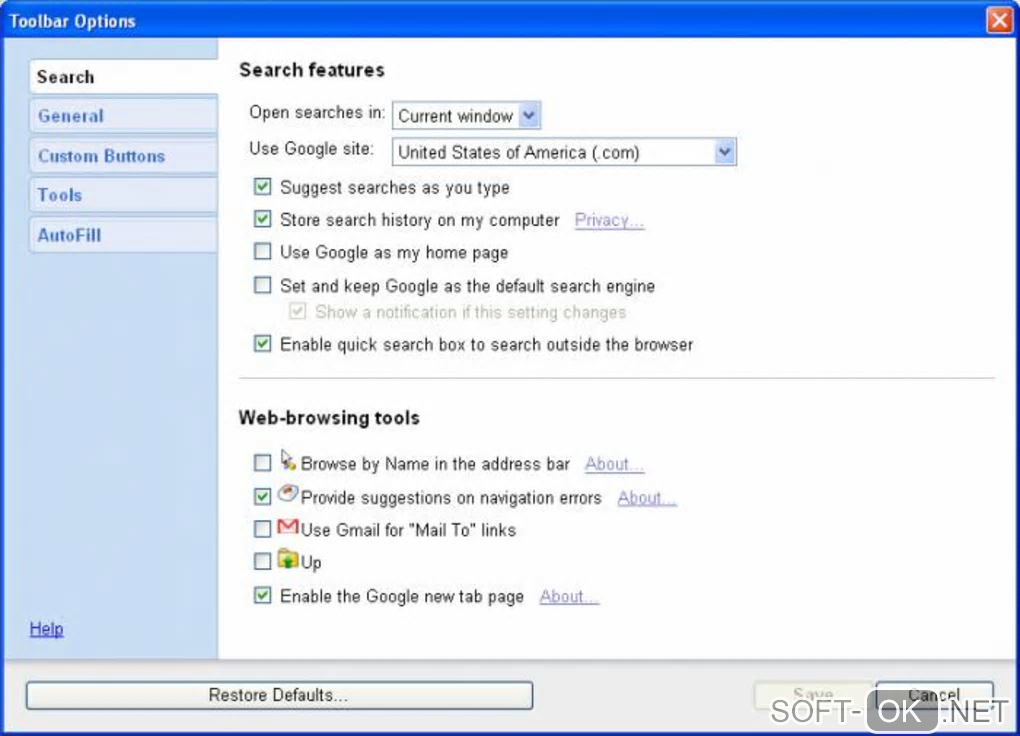Click the Search features heading

312,70
